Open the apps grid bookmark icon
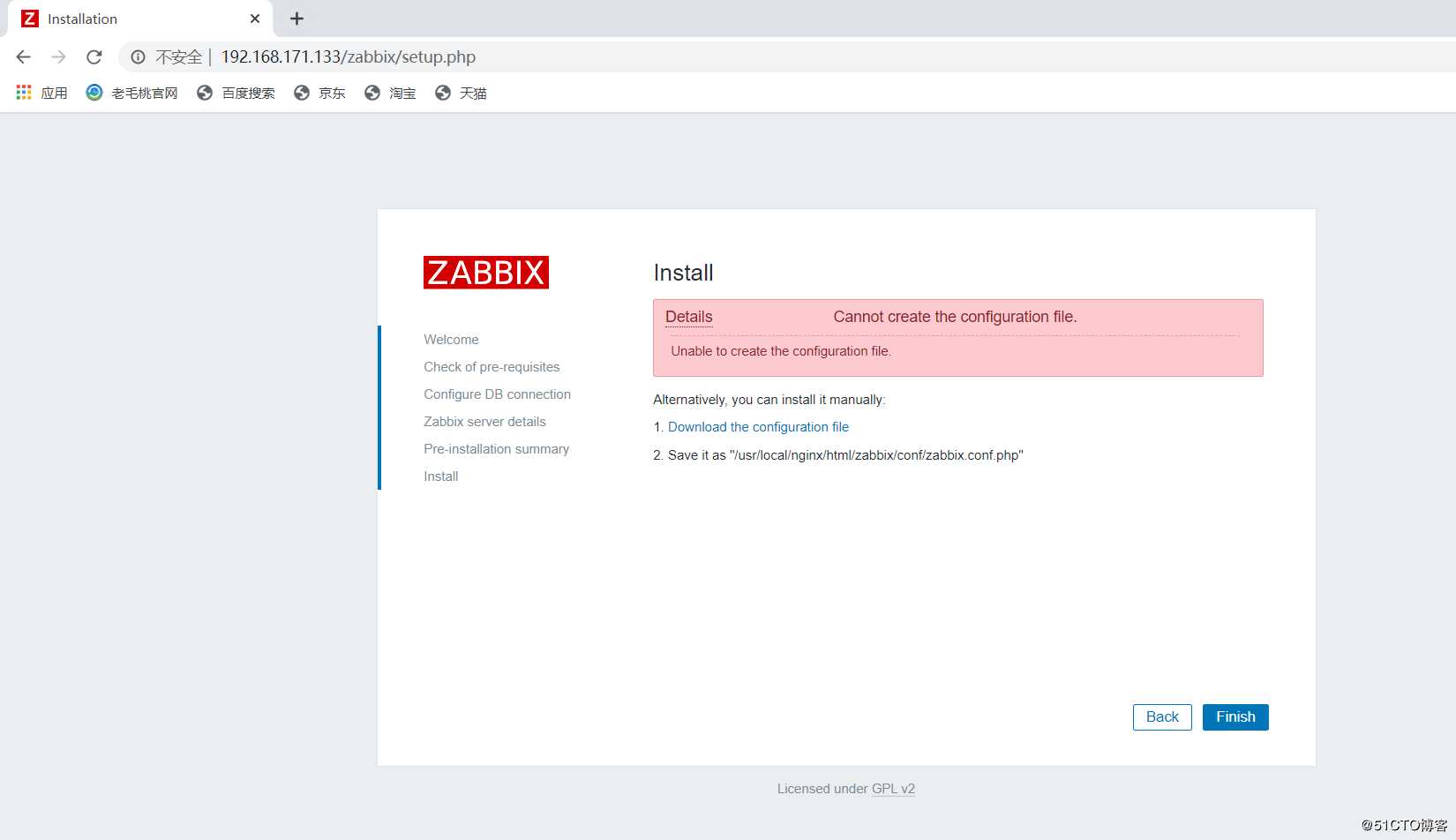Screen dimensions: 1456x840 pyautogui.click(x=24, y=93)
